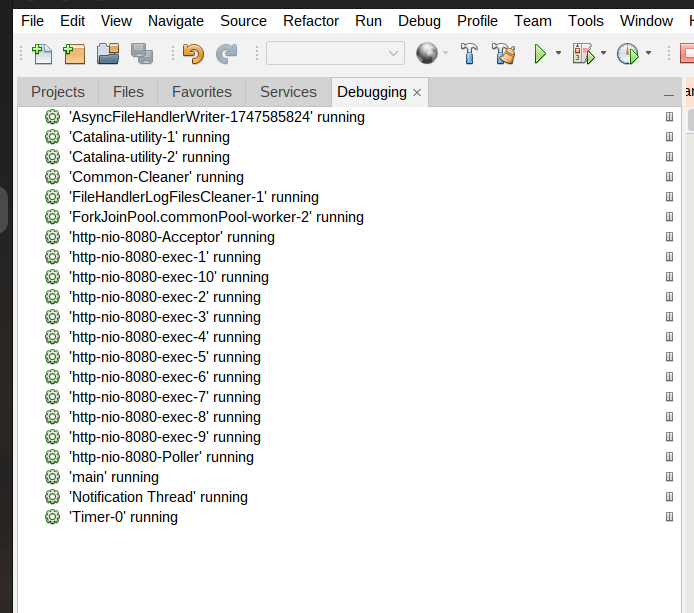Open the Profile Project dropdown arrow
The image size is (694, 613).
coord(648,53)
